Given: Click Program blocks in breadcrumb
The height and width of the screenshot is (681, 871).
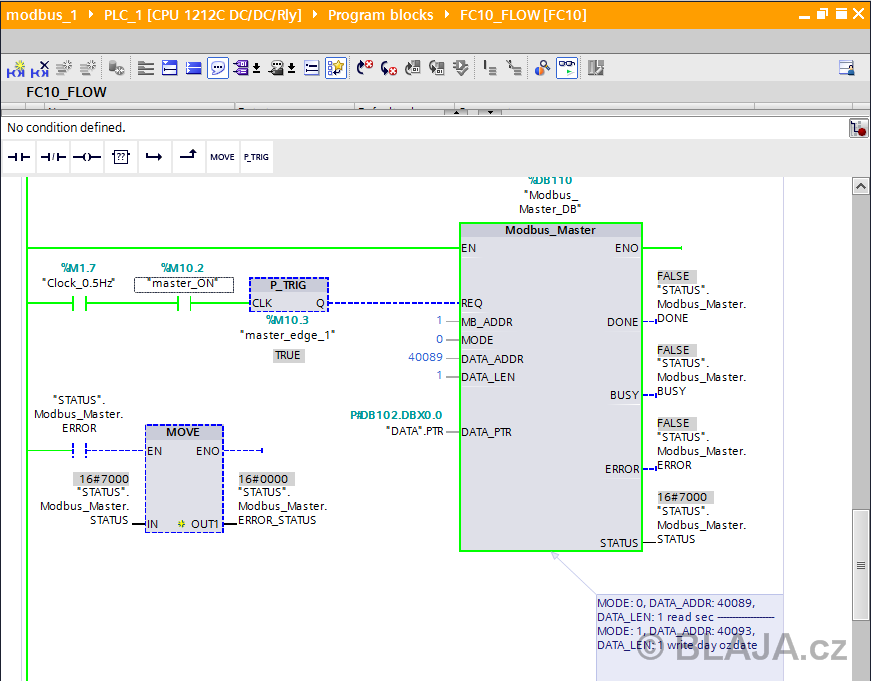Looking at the screenshot, I should (x=381, y=15).
